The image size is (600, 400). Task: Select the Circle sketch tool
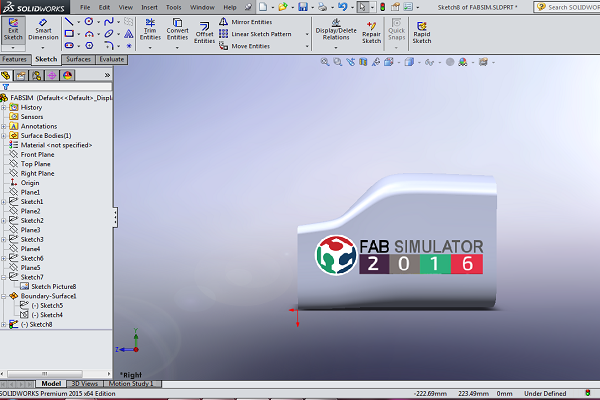point(89,22)
